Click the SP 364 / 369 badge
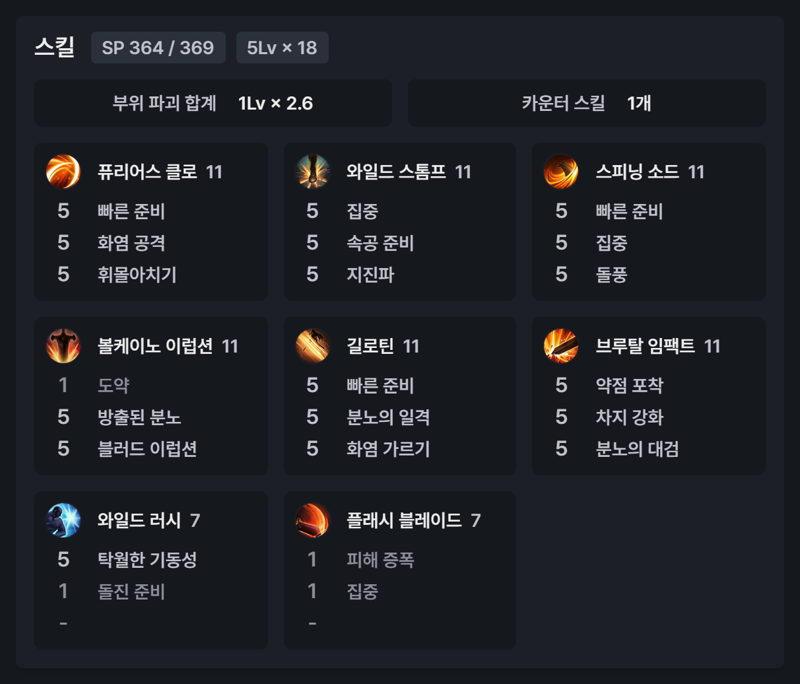The height and width of the screenshot is (684, 800). (158, 47)
